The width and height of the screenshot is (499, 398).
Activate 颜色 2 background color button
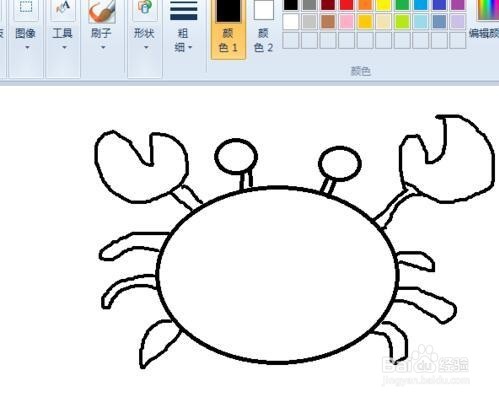point(263,28)
